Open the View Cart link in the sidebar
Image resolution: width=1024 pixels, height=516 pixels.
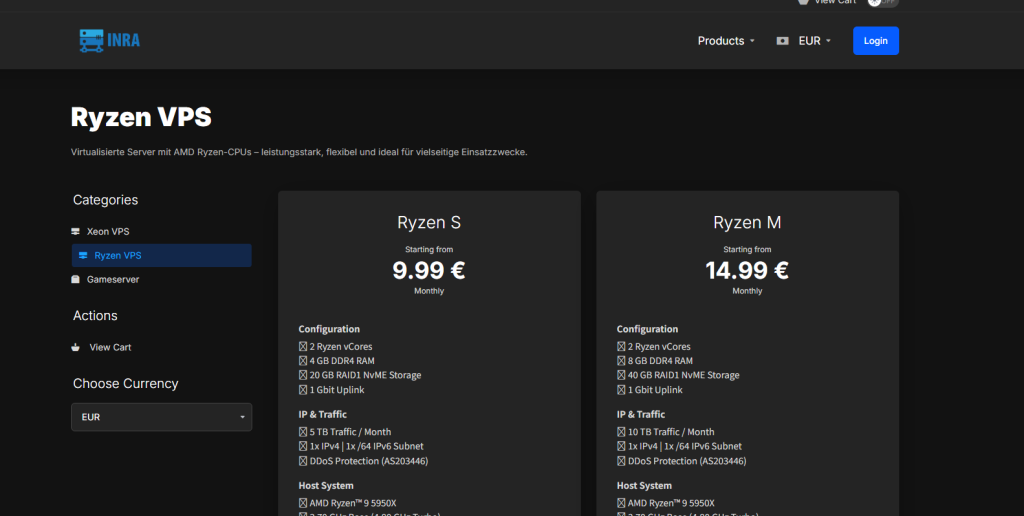(x=110, y=348)
